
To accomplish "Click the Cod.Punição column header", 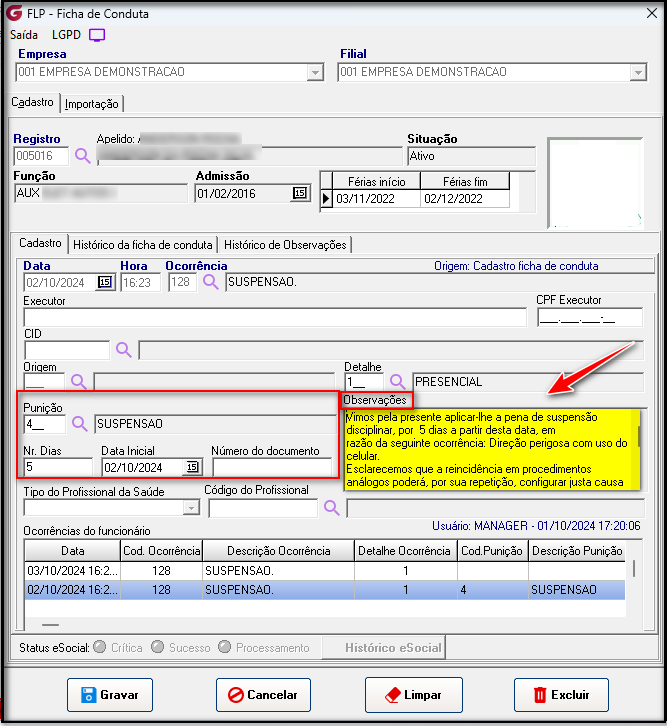I will tap(493, 551).
